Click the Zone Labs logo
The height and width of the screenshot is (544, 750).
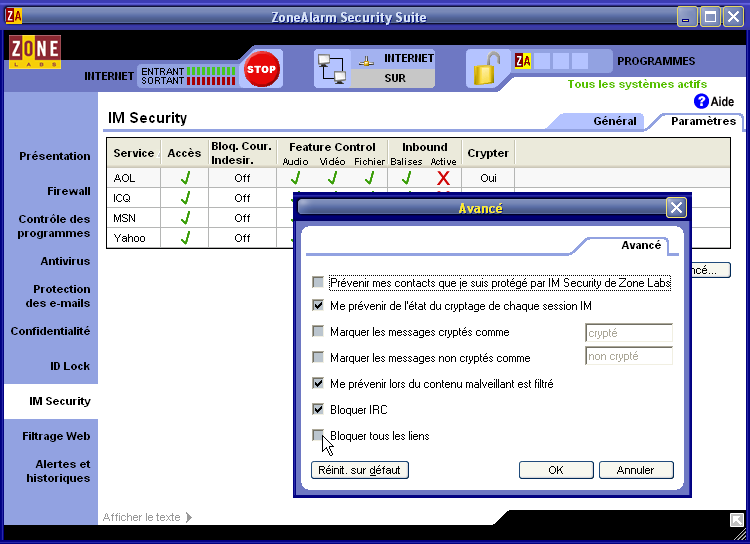click(35, 52)
